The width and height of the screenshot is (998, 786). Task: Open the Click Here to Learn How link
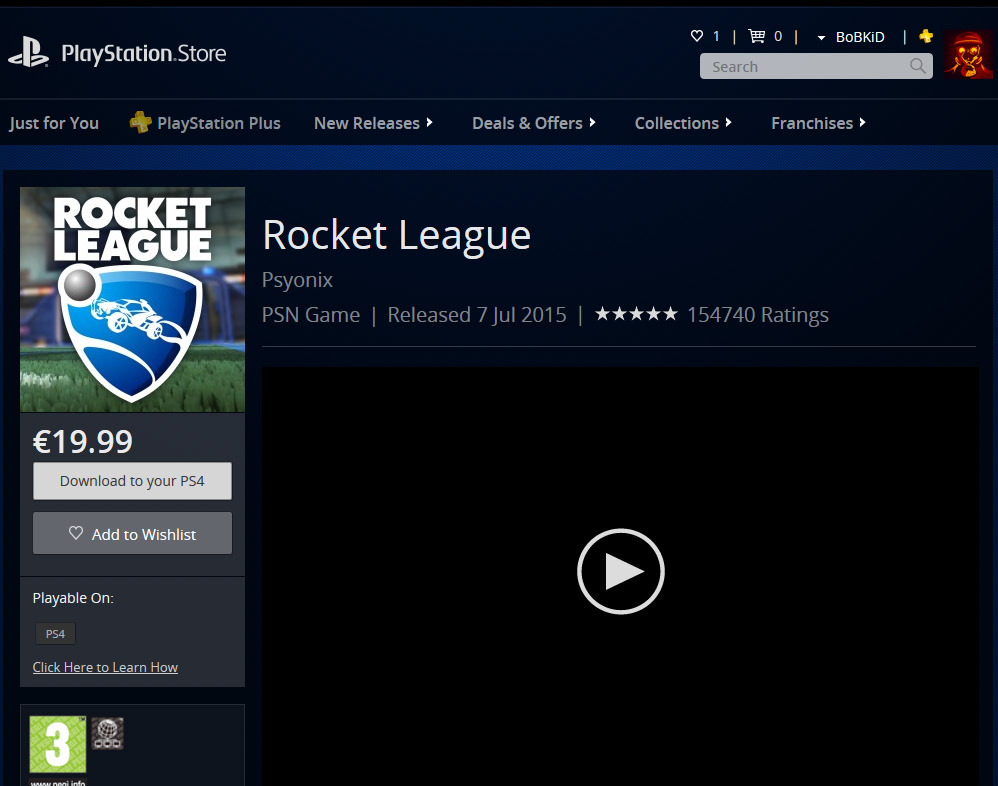coord(105,667)
